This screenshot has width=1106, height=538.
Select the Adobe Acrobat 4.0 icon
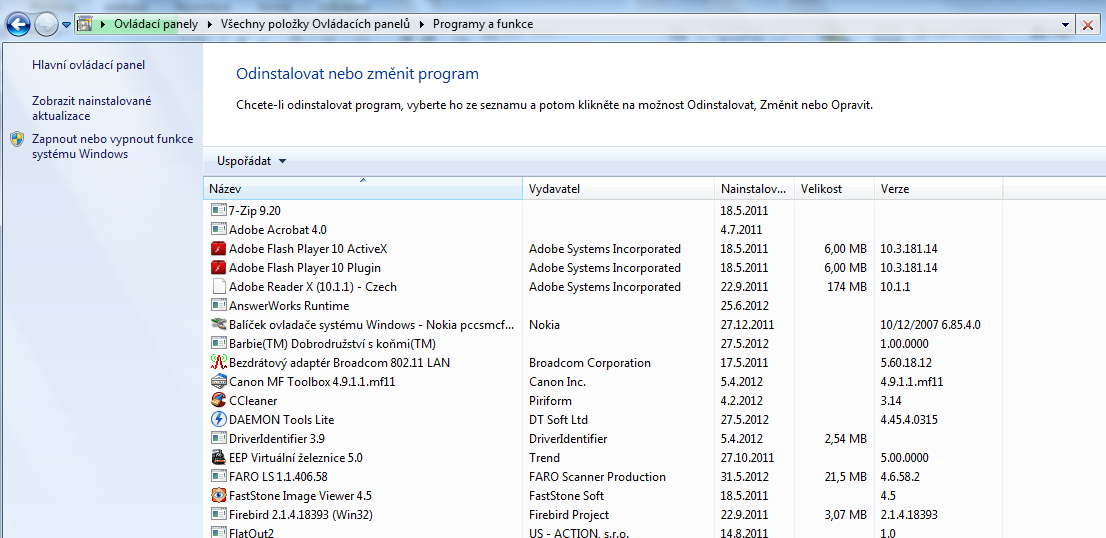[x=219, y=229]
